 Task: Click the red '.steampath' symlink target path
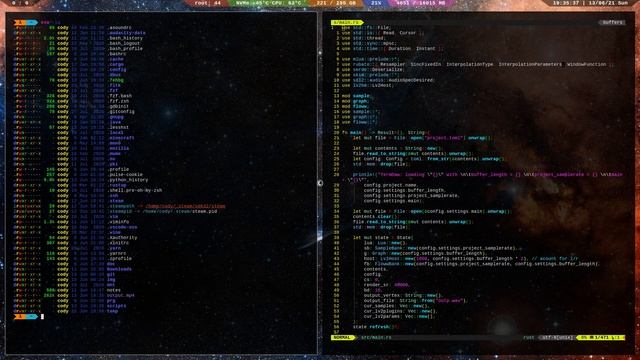pos(185,207)
